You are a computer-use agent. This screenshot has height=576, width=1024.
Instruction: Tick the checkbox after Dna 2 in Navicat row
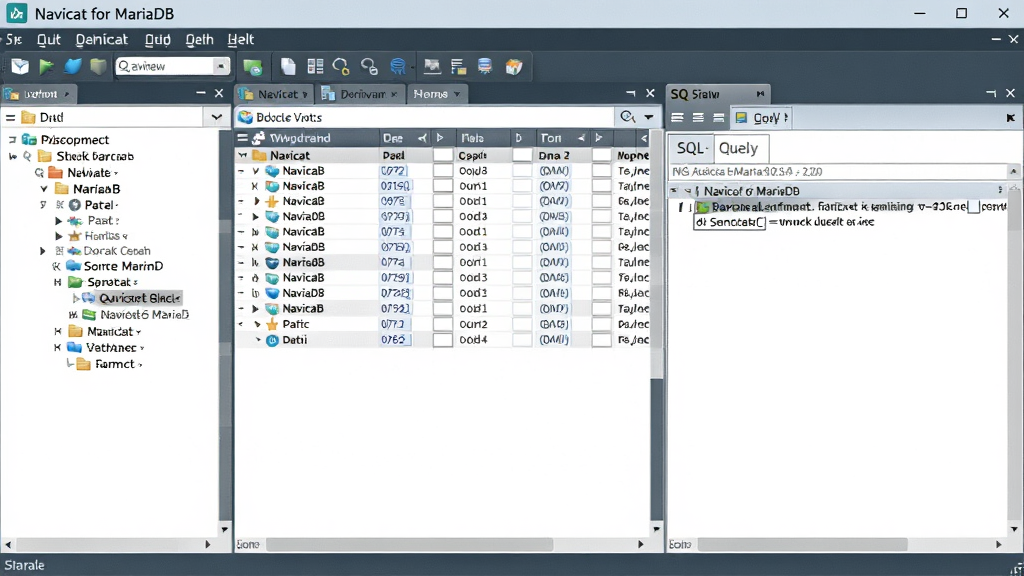pyautogui.click(x=601, y=155)
